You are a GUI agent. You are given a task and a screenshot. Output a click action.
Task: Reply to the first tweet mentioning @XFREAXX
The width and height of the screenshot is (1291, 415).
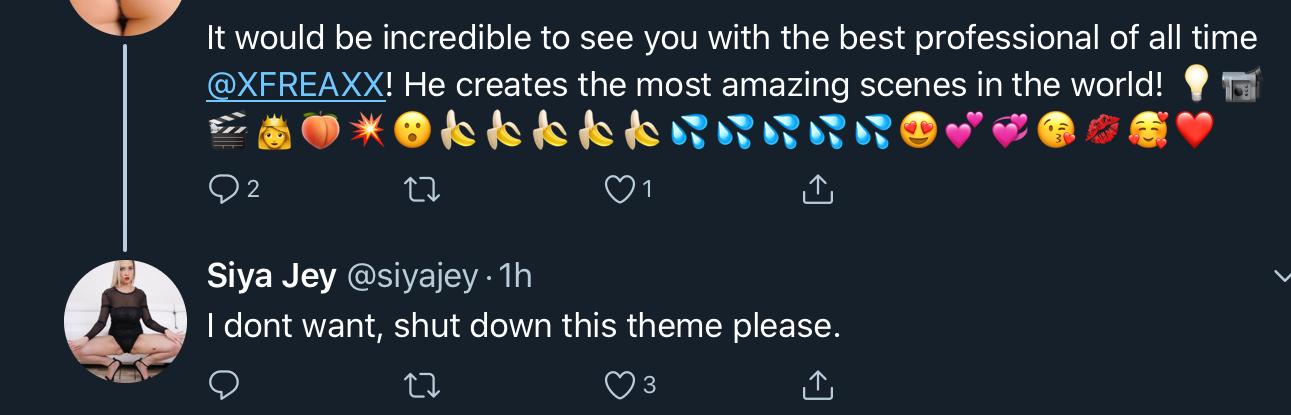[x=220, y=189]
